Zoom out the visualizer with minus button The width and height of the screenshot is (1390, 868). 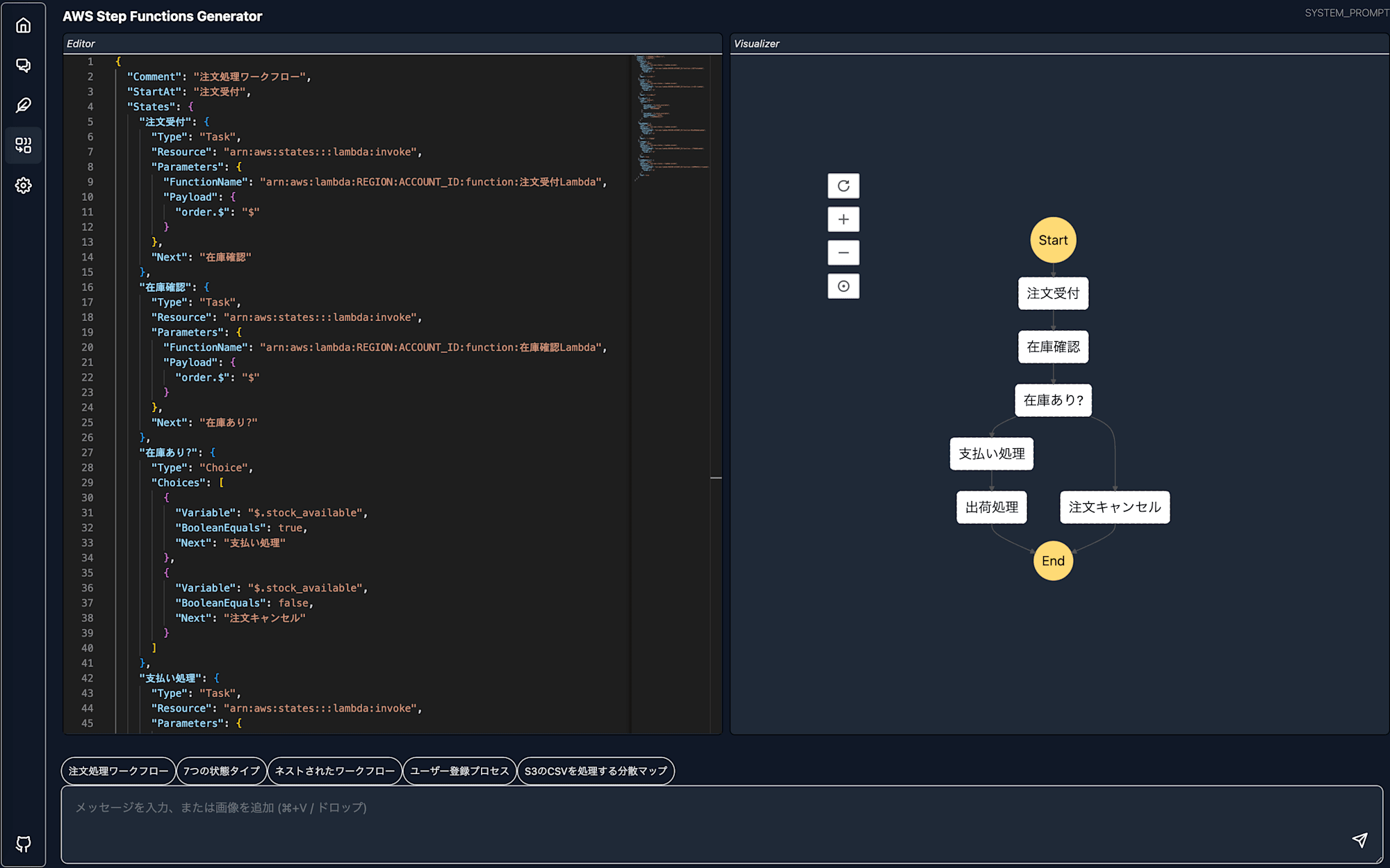tap(843, 253)
